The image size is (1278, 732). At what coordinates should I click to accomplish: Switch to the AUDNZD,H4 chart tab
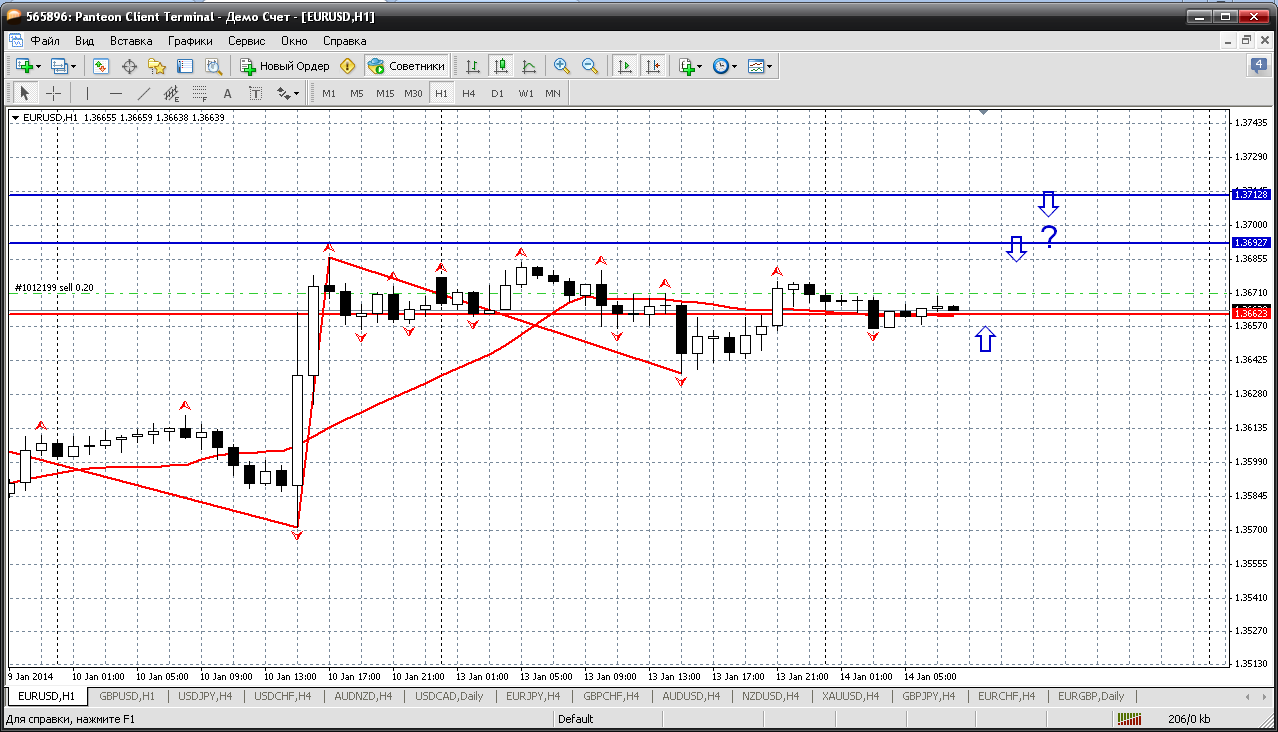(x=364, y=696)
